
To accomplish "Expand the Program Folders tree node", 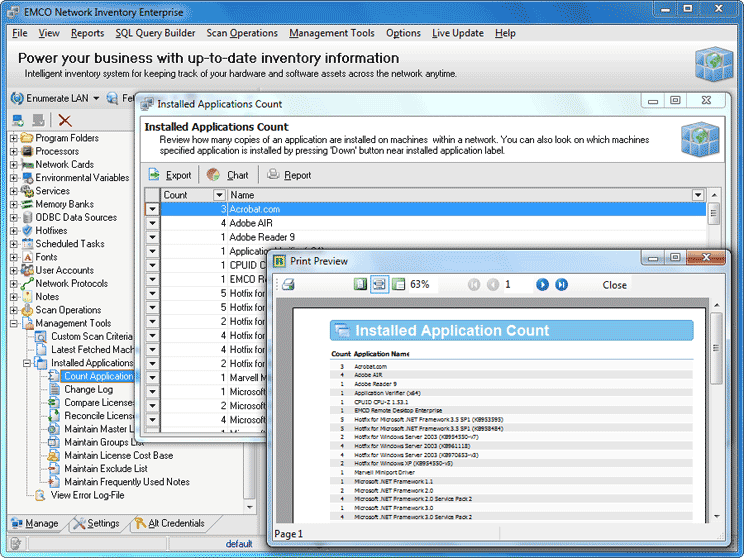I will click(x=14, y=138).
